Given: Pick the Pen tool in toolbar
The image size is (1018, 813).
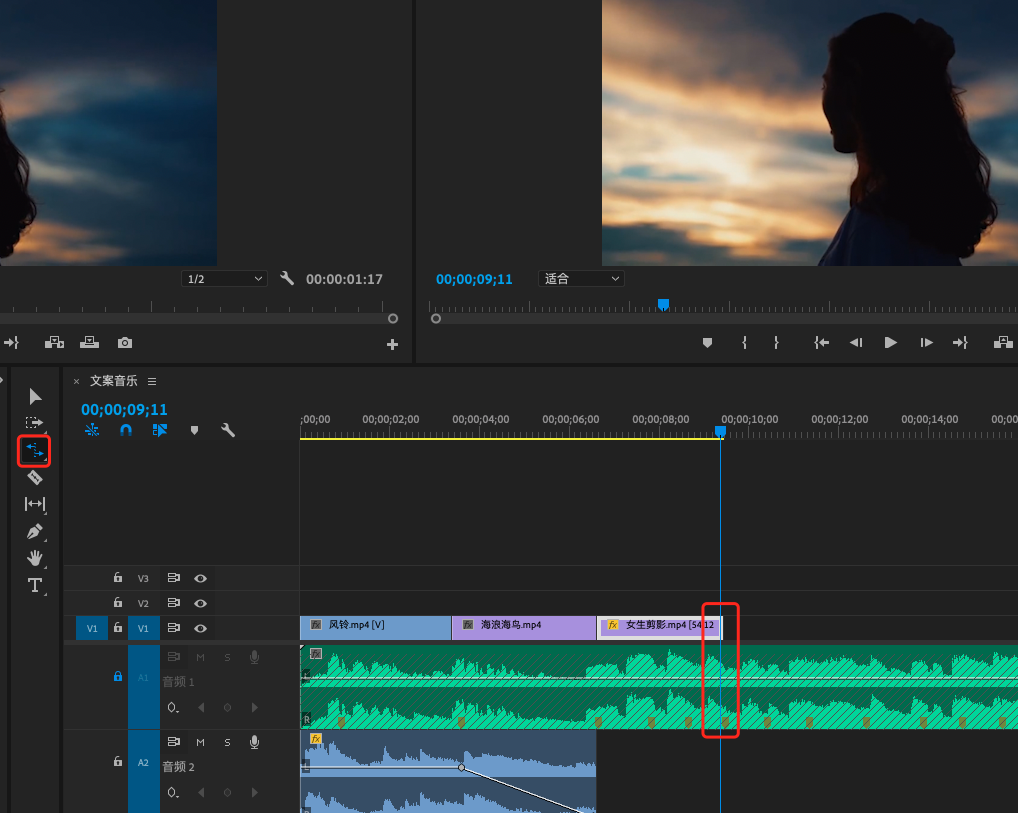Looking at the screenshot, I should [x=35, y=531].
